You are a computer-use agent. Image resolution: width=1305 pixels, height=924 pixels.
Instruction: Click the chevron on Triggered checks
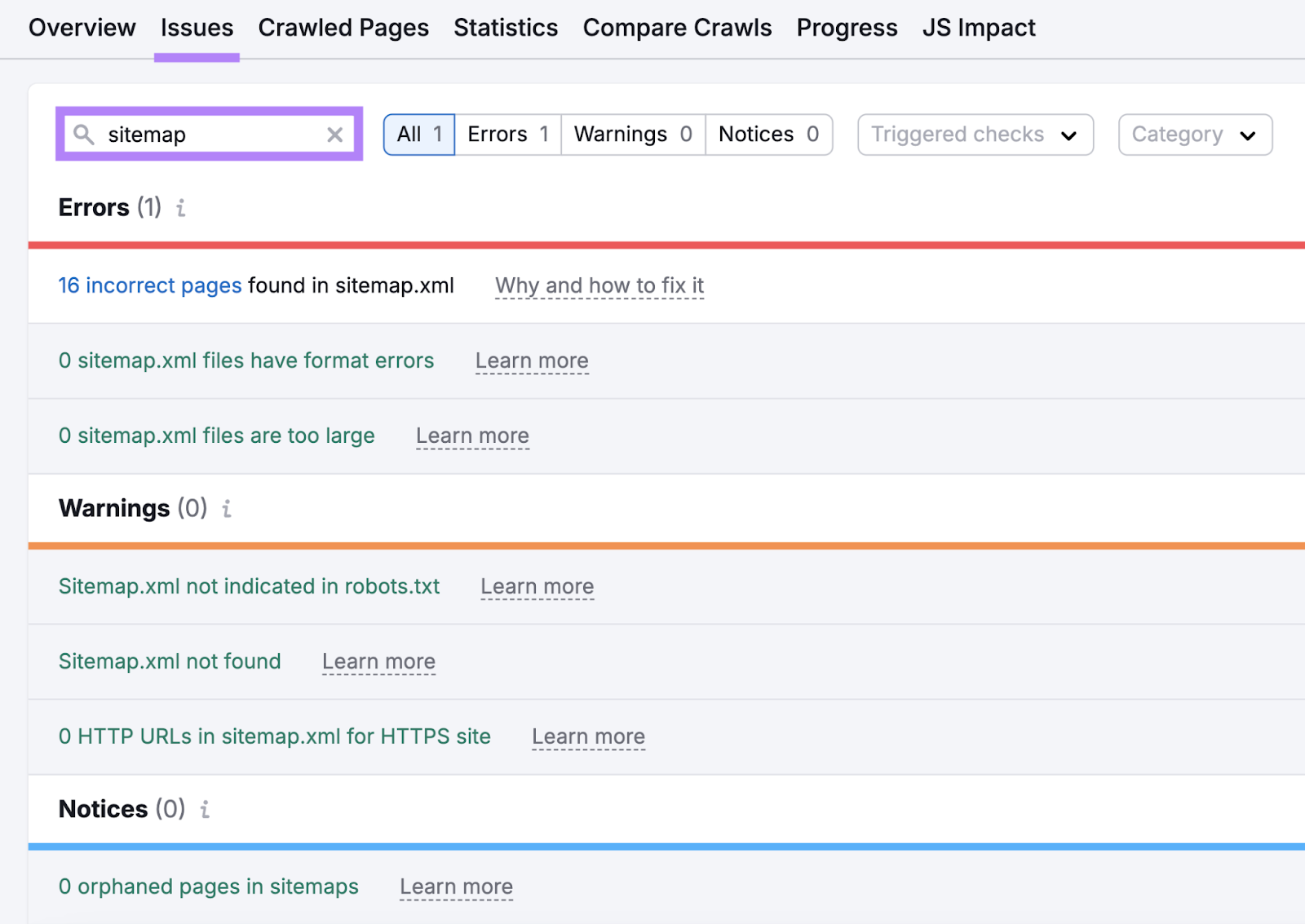point(1070,135)
